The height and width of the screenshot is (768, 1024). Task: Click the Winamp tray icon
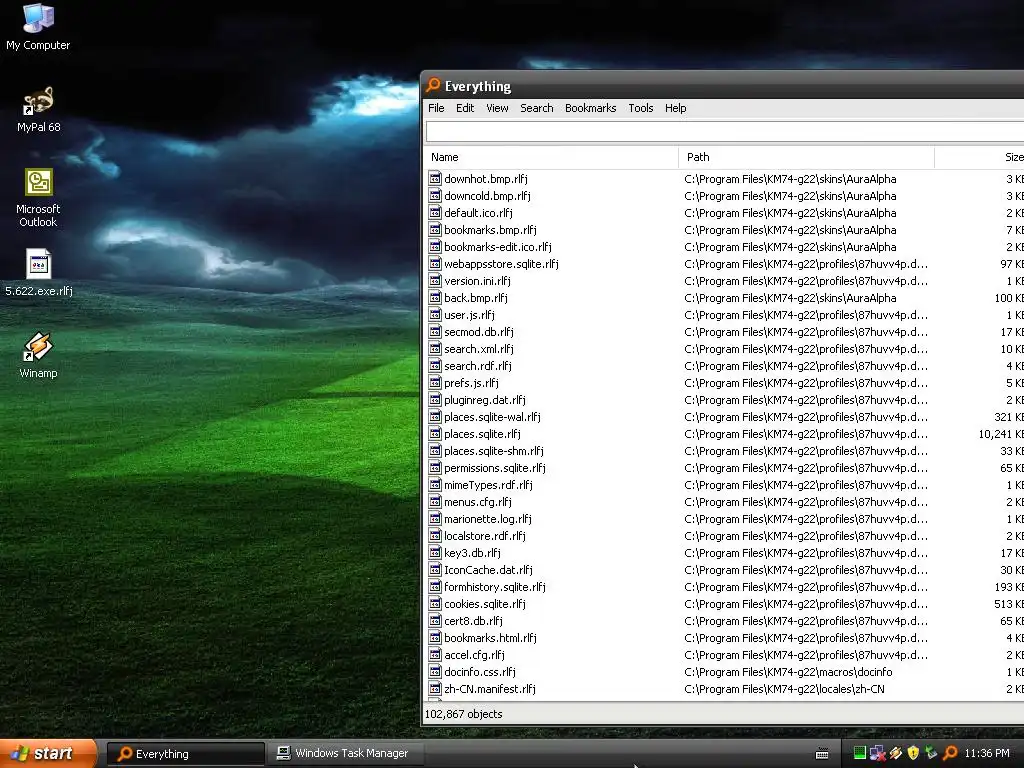[895, 753]
